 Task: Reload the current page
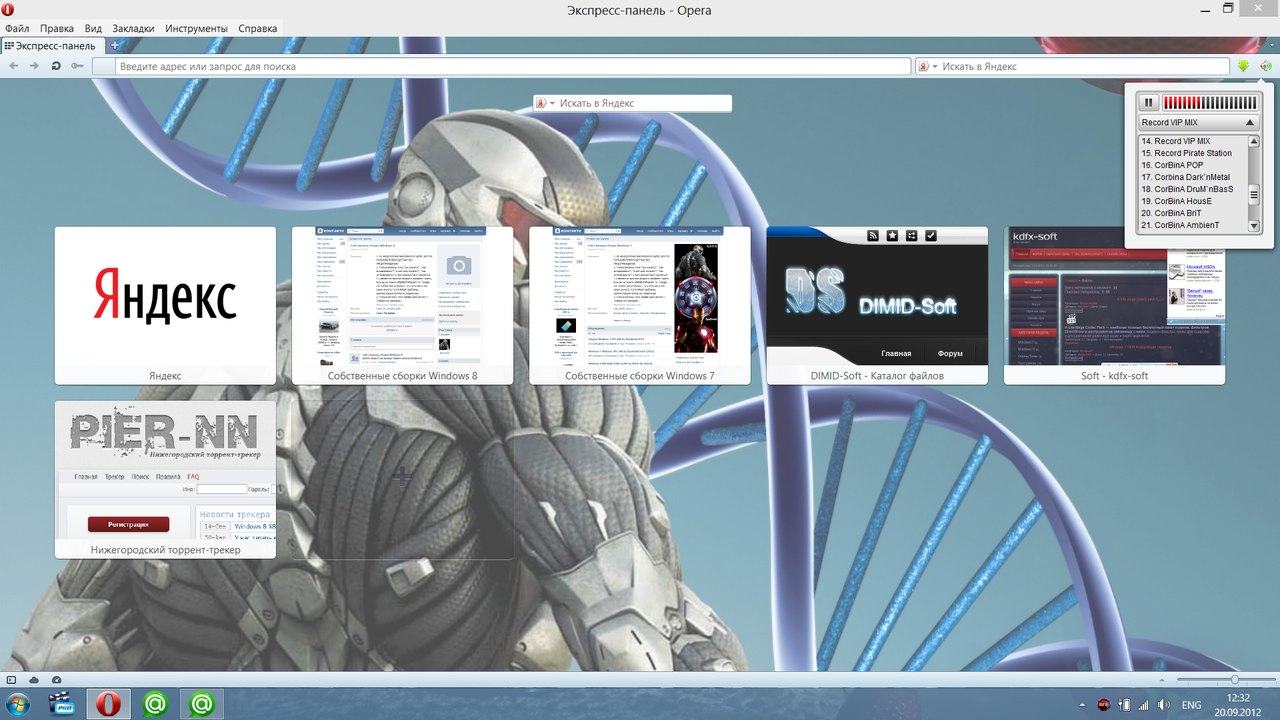[56, 66]
